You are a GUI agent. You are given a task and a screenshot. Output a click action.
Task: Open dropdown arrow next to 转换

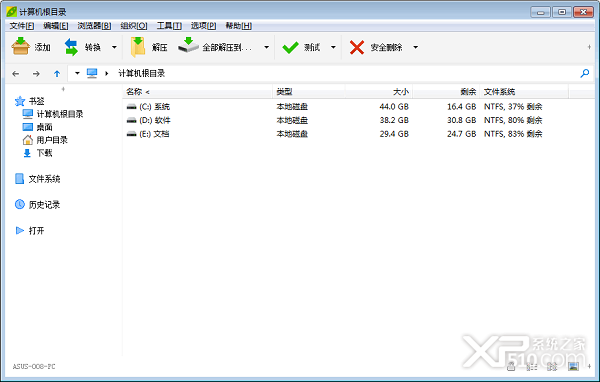coord(114,47)
